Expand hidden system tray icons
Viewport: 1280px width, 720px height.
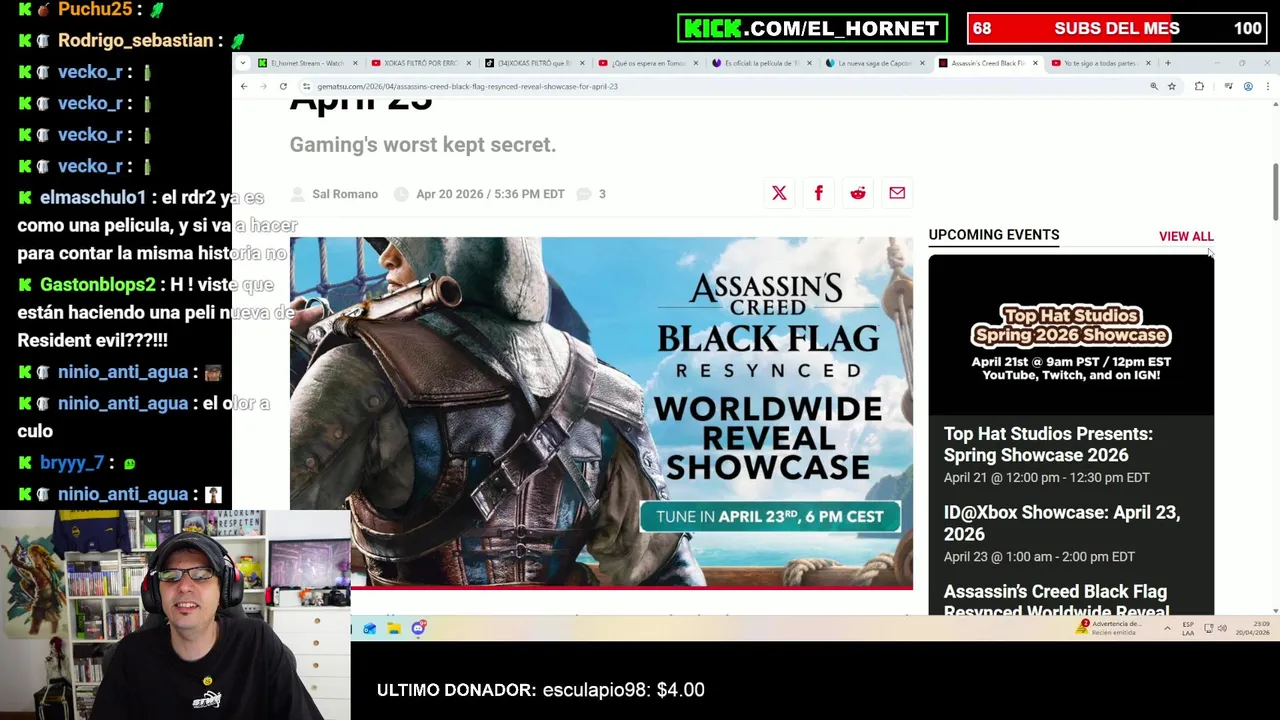(1167, 628)
